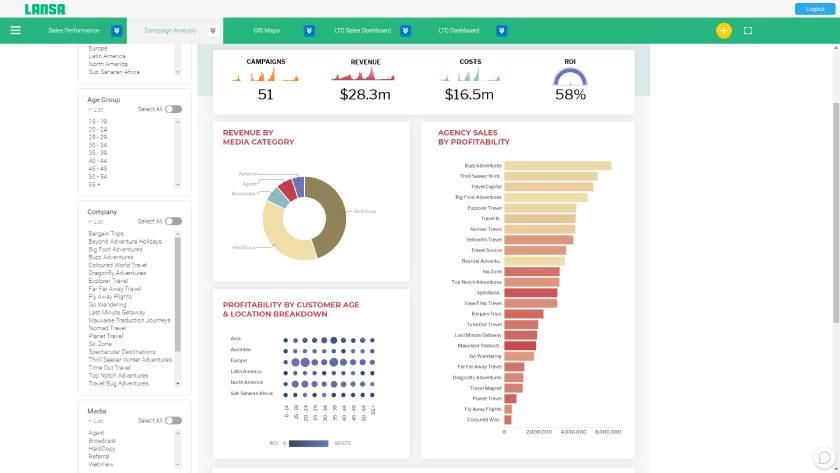Click the LANSA logo
Image resolution: width=840 pixels, height=473 pixels.
click(x=45, y=9)
